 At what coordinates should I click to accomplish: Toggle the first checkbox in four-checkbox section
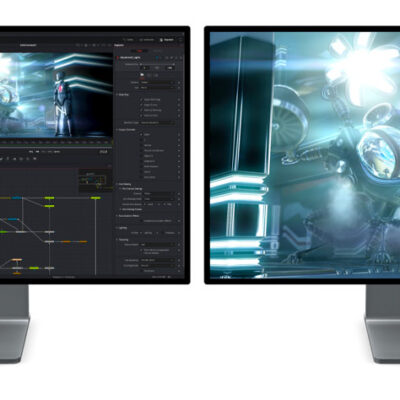(x=141, y=100)
